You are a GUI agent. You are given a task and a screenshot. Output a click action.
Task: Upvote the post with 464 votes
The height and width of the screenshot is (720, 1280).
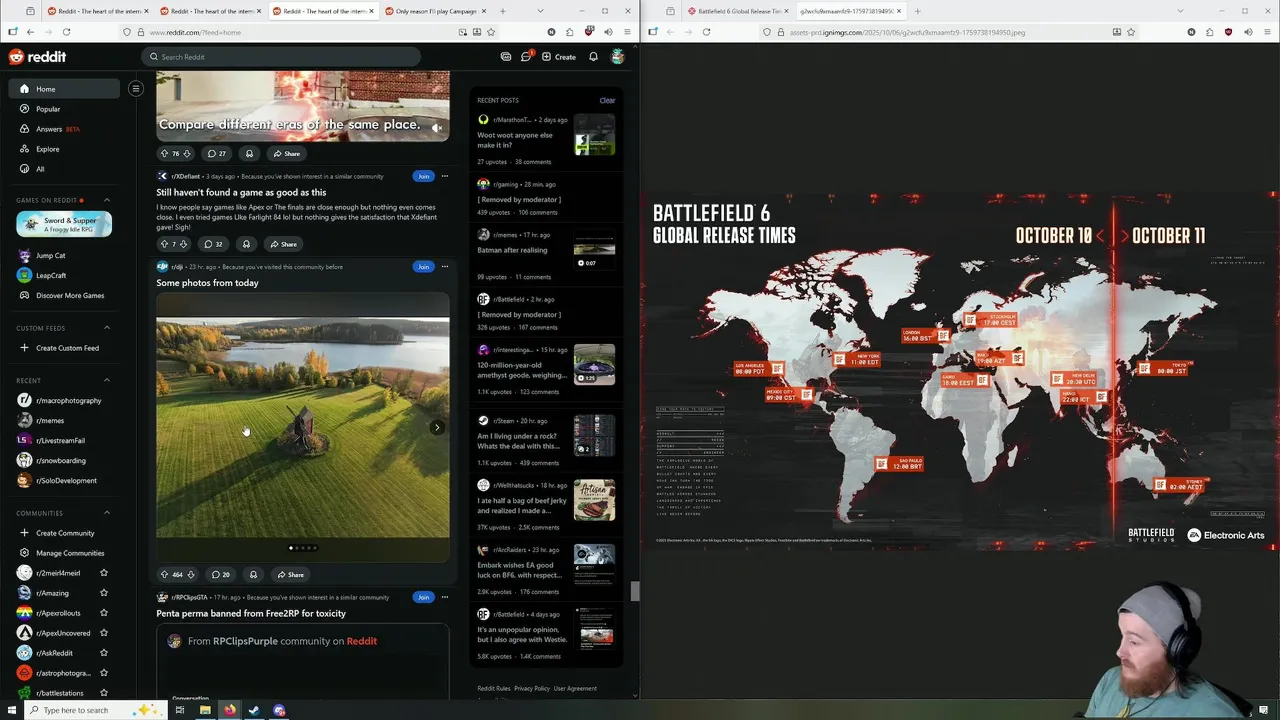coord(164,574)
